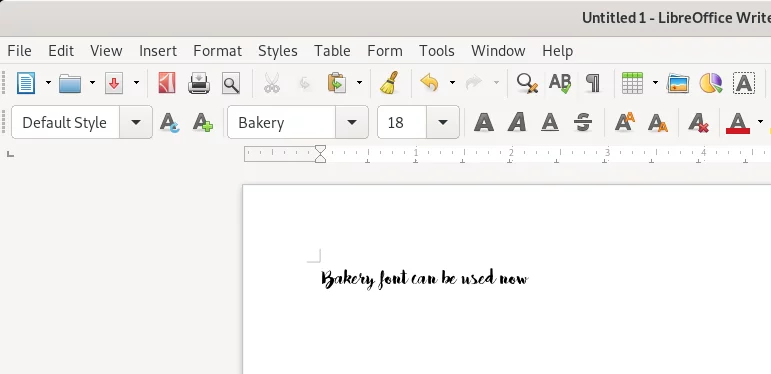The height and width of the screenshot is (374, 771).
Task: Expand the font name dropdown
Action: point(352,122)
